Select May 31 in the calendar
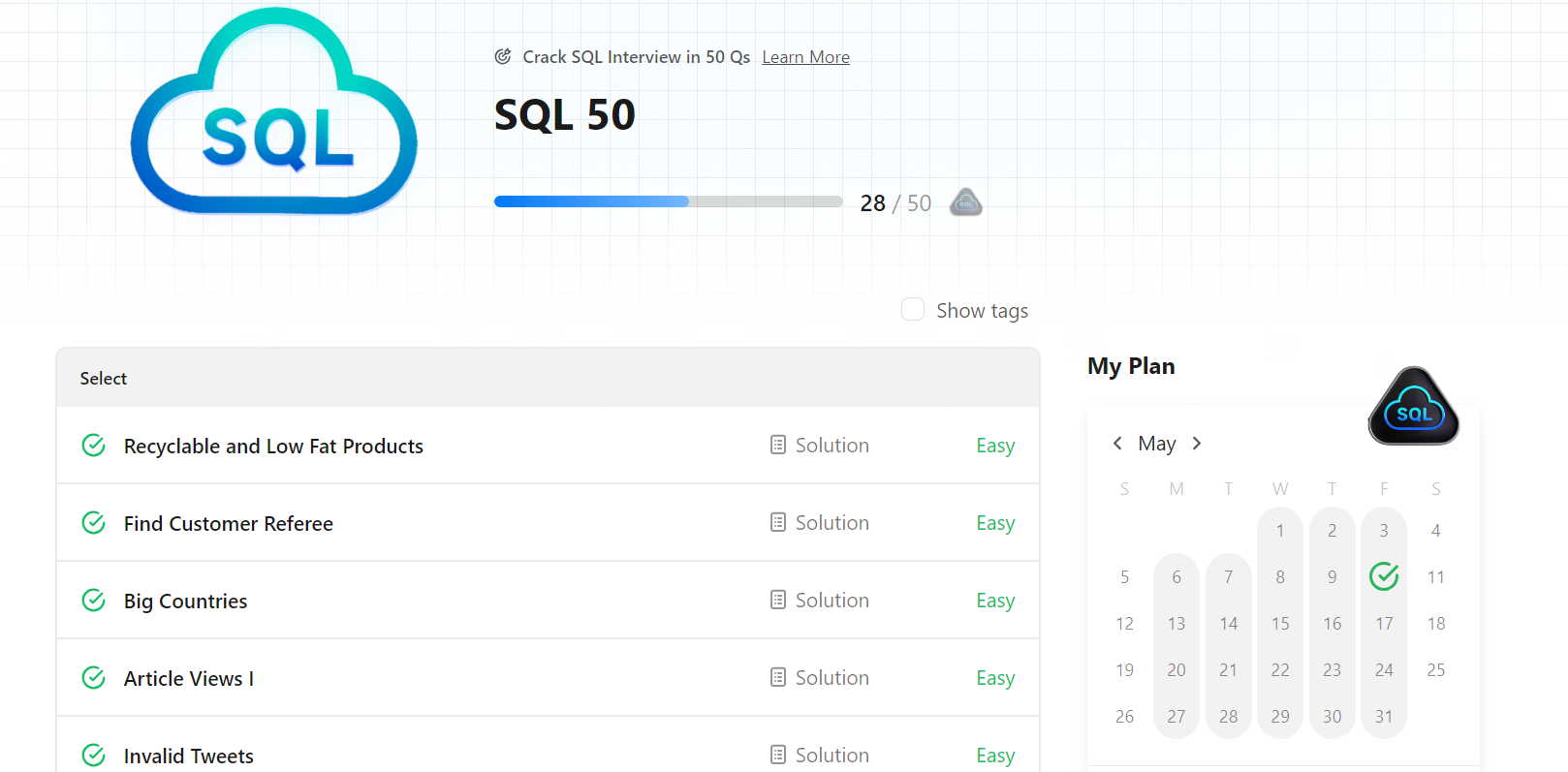This screenshot has height=772, width=1568. tap(1384, 716)
